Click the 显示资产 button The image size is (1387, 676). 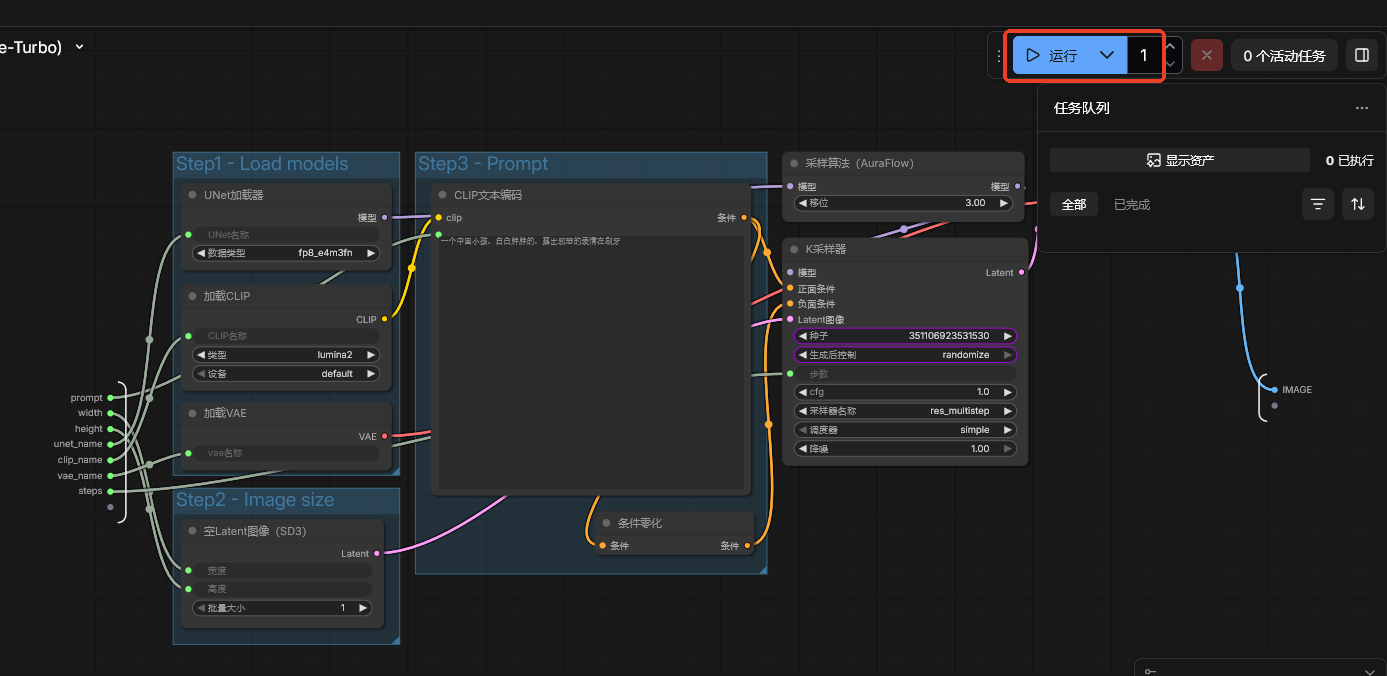[x=1179, y=160]
